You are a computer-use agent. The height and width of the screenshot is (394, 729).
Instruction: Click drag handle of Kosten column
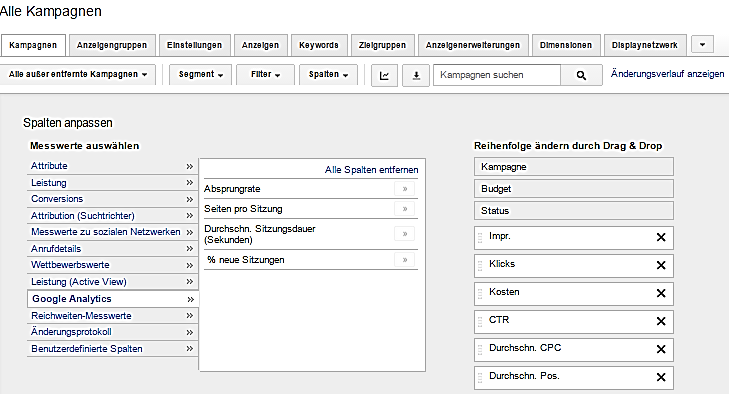480,294
